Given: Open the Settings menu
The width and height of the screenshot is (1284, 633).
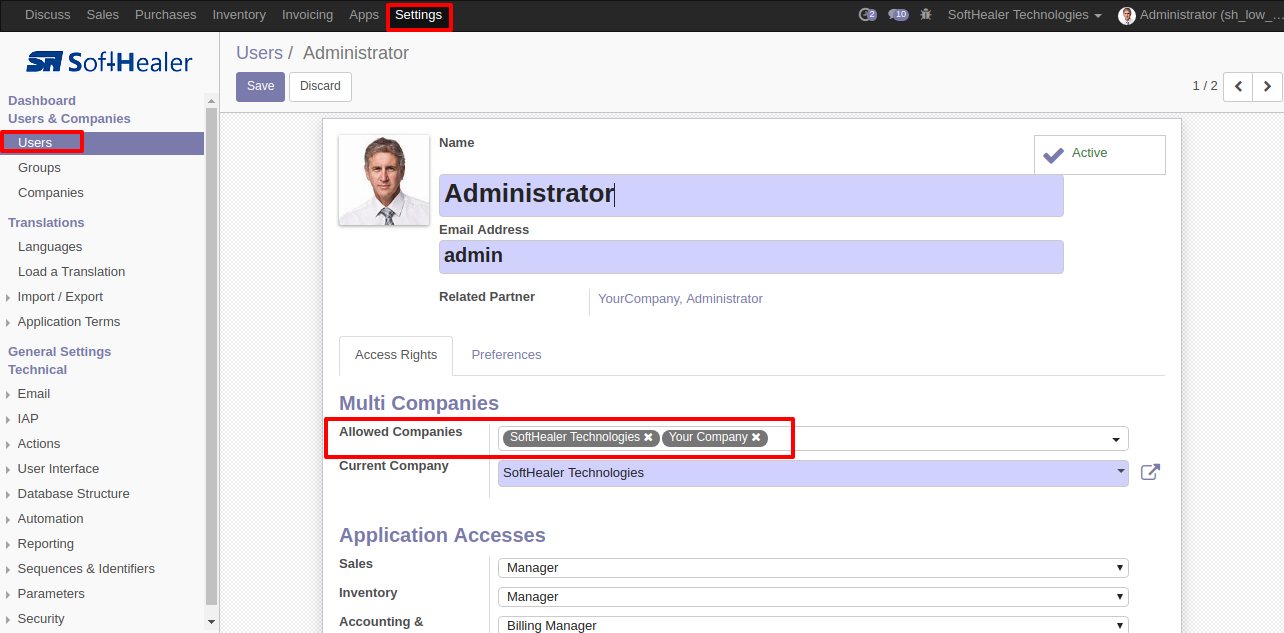Looking at the screenshot, I should (x=418, y=15).
